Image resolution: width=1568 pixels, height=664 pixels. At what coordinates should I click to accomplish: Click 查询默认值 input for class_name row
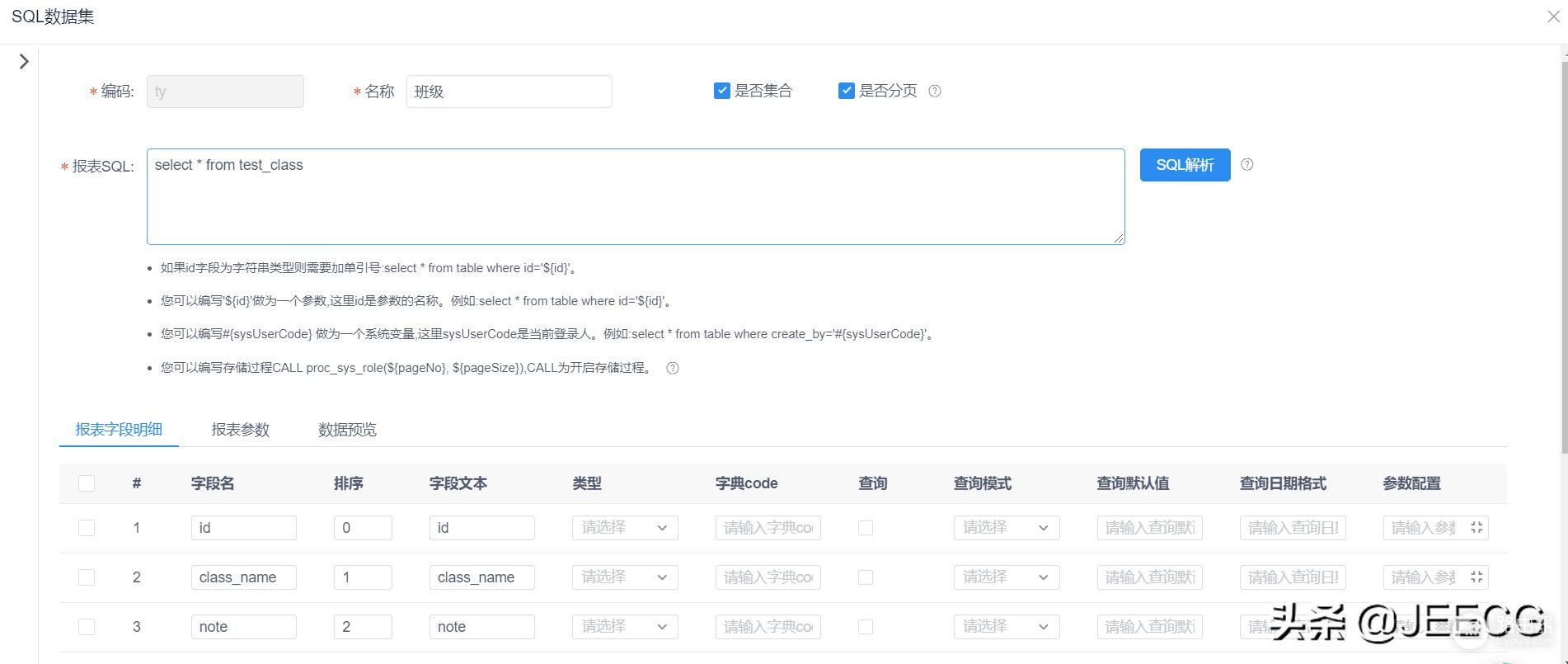[x=1150, y=577]
